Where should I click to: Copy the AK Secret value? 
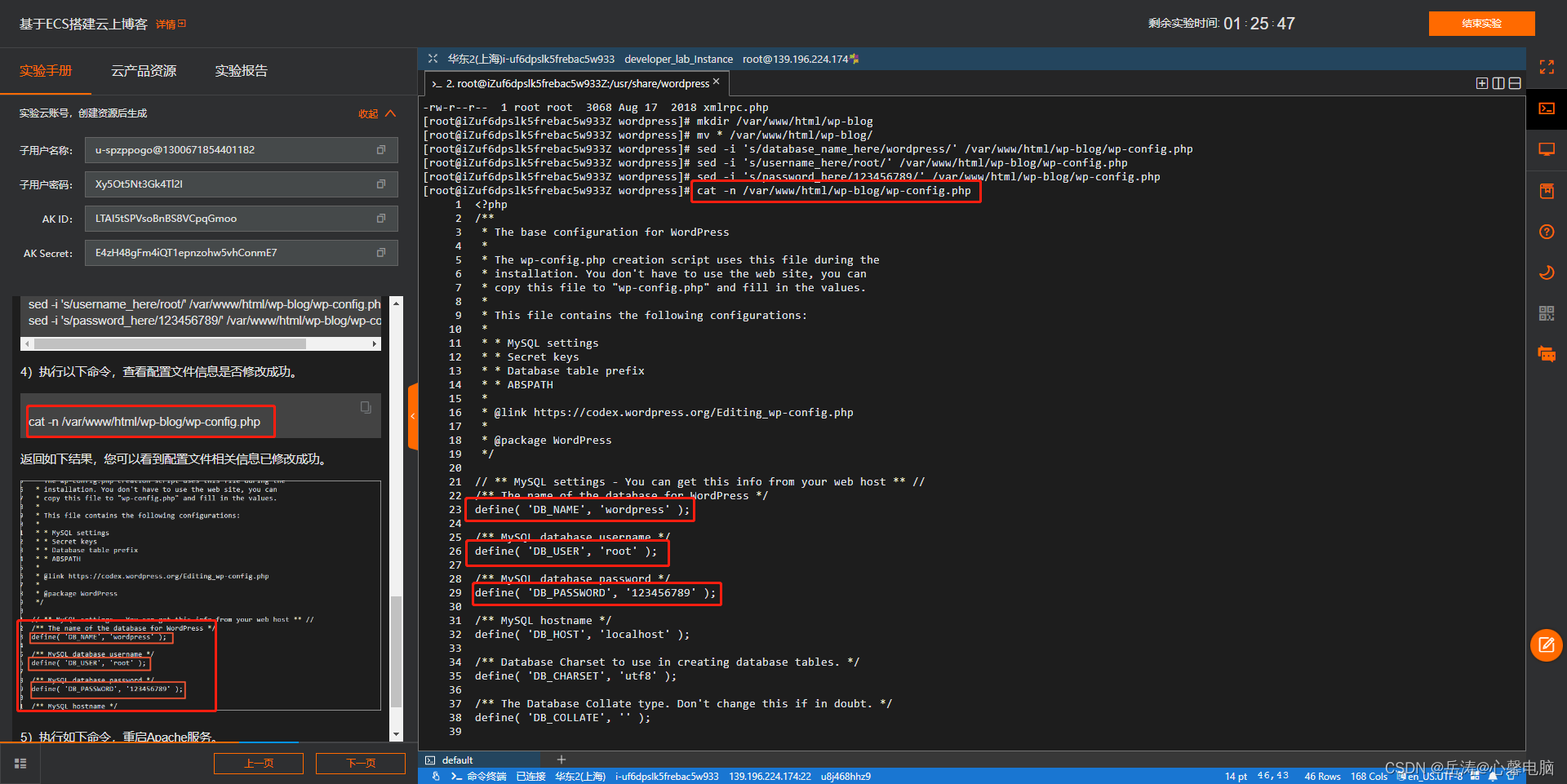(380, 253)
